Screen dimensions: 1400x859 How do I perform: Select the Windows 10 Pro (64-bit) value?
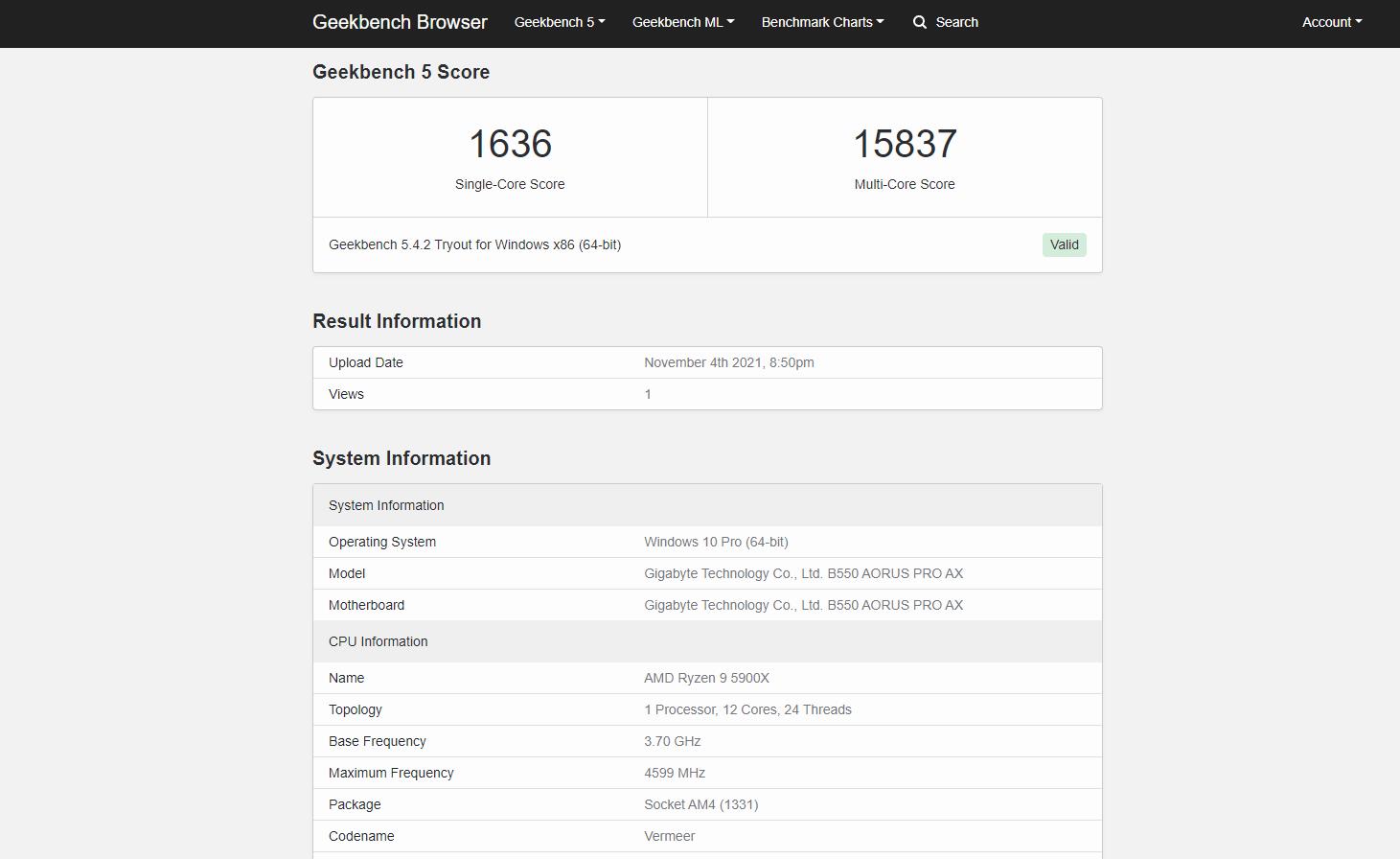pyautogui.click(x=716, y=542)
